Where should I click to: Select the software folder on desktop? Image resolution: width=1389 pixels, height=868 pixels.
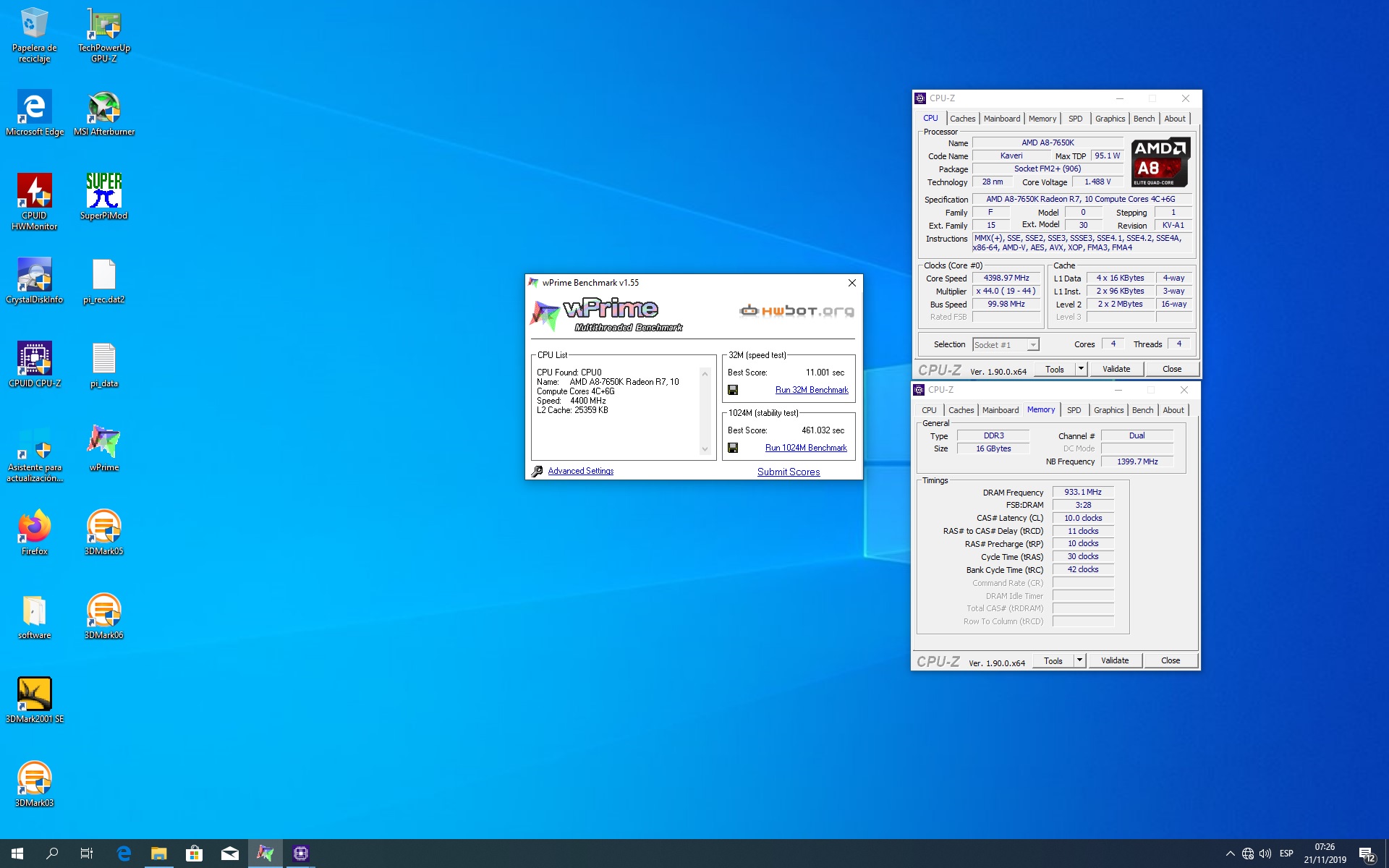(34, 616)
